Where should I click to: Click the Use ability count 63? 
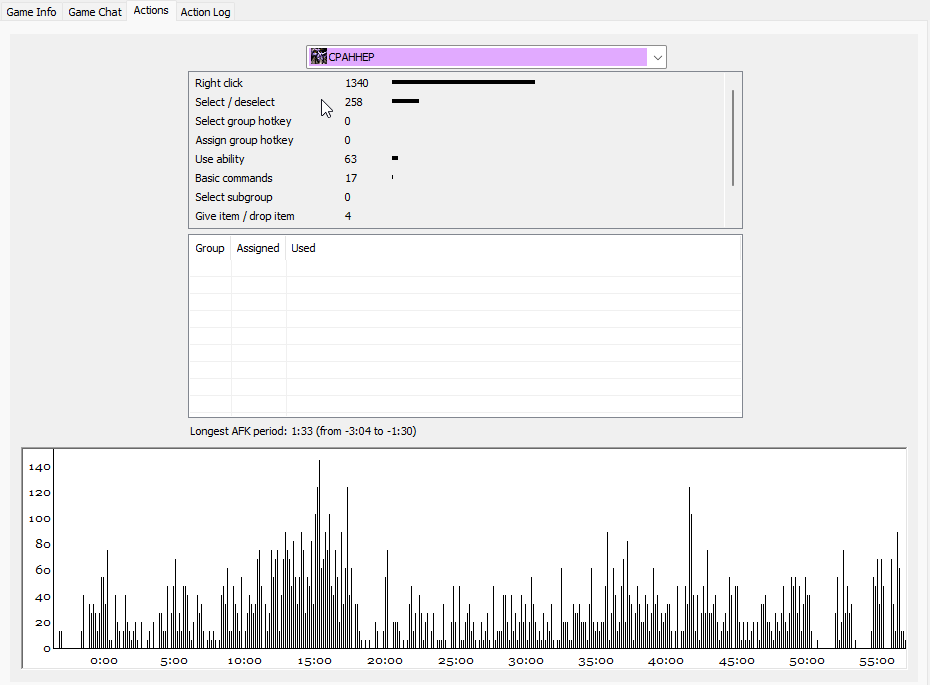point(351,159)
